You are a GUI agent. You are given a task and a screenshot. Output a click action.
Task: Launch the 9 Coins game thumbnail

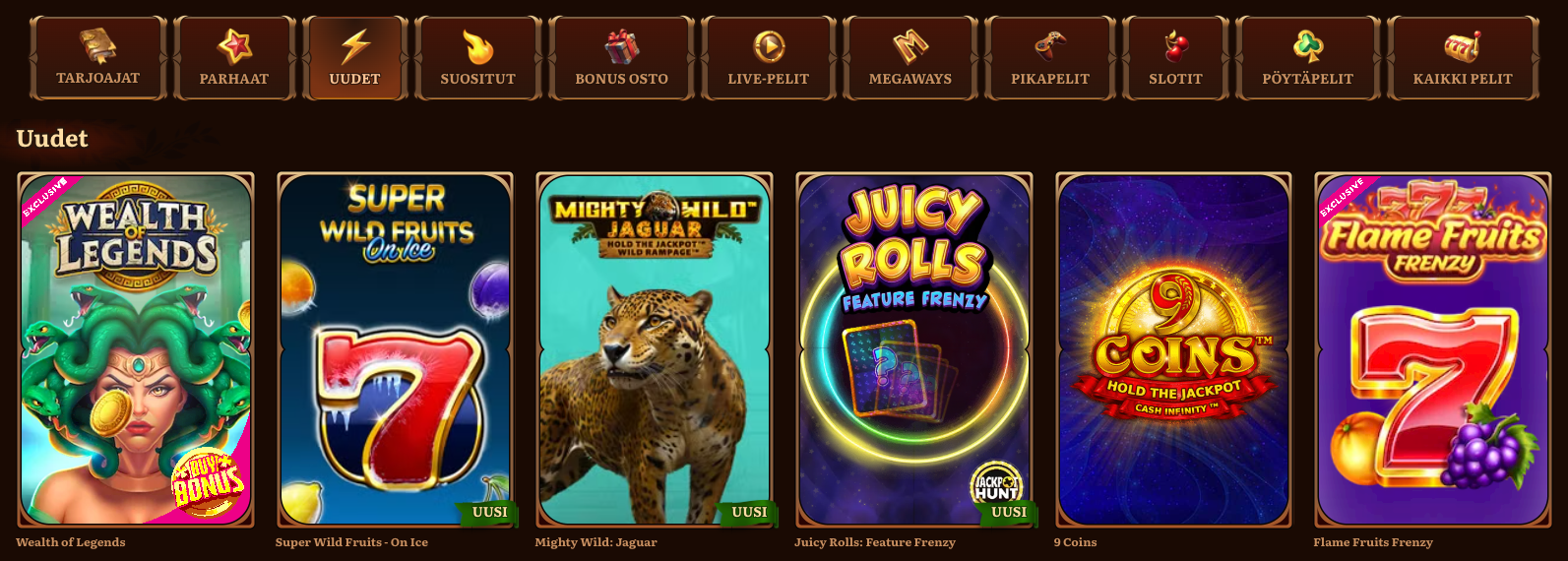click(1173, 350)
